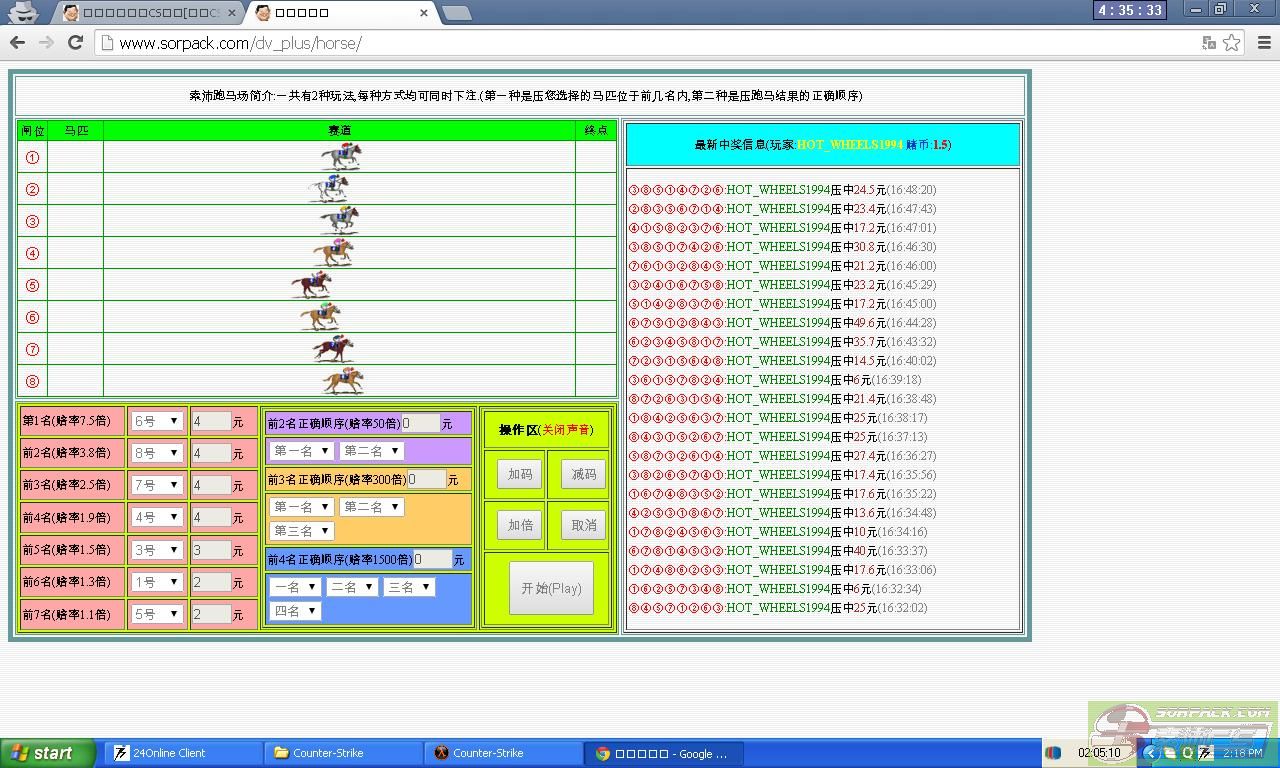Screen dimensions: 1280x768
Task: Expand the 第三名 dropdown in the orange section
Action: [301, 531]
